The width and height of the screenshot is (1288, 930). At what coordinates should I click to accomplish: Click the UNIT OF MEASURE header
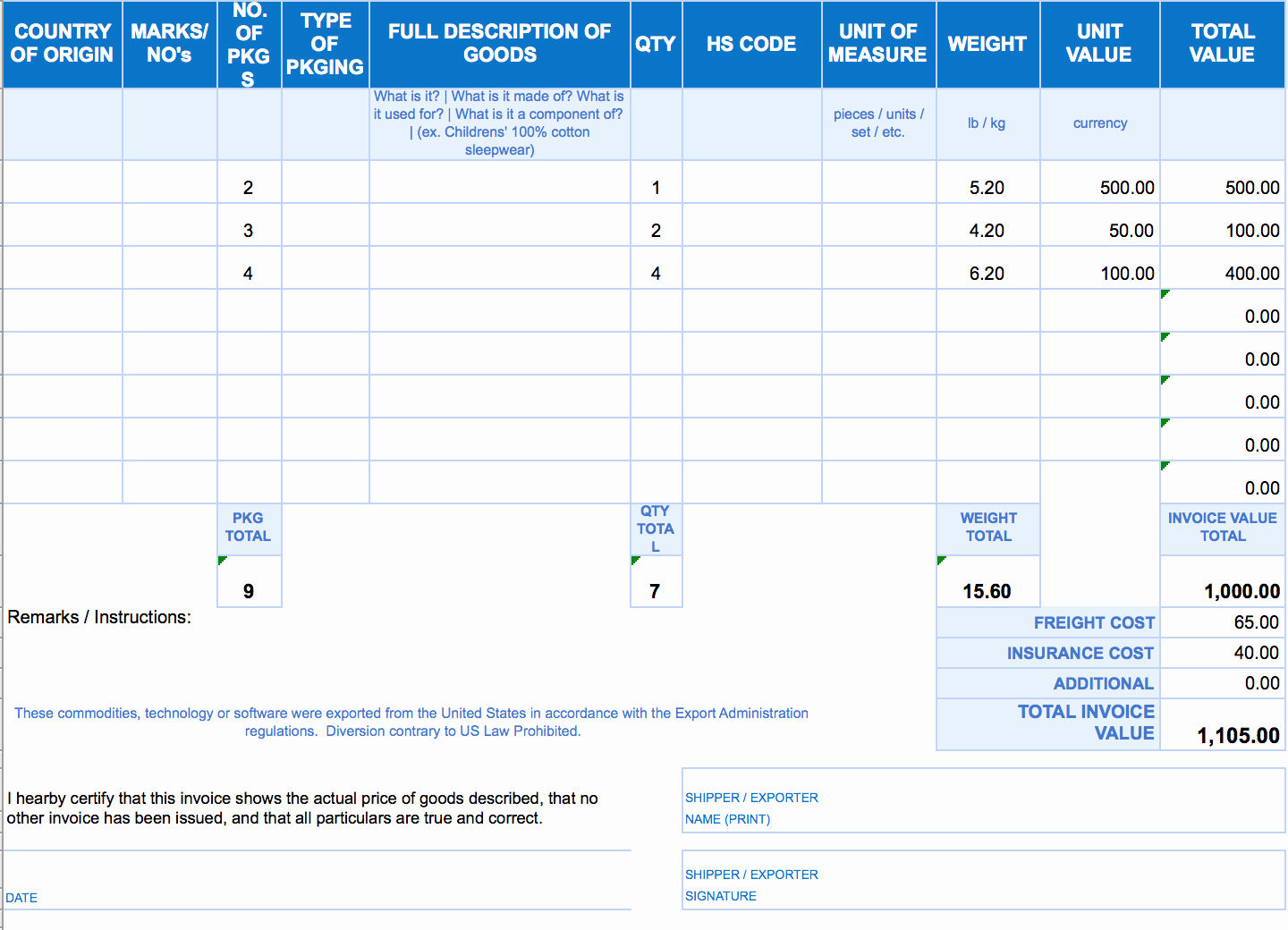(x=879, y=44)
